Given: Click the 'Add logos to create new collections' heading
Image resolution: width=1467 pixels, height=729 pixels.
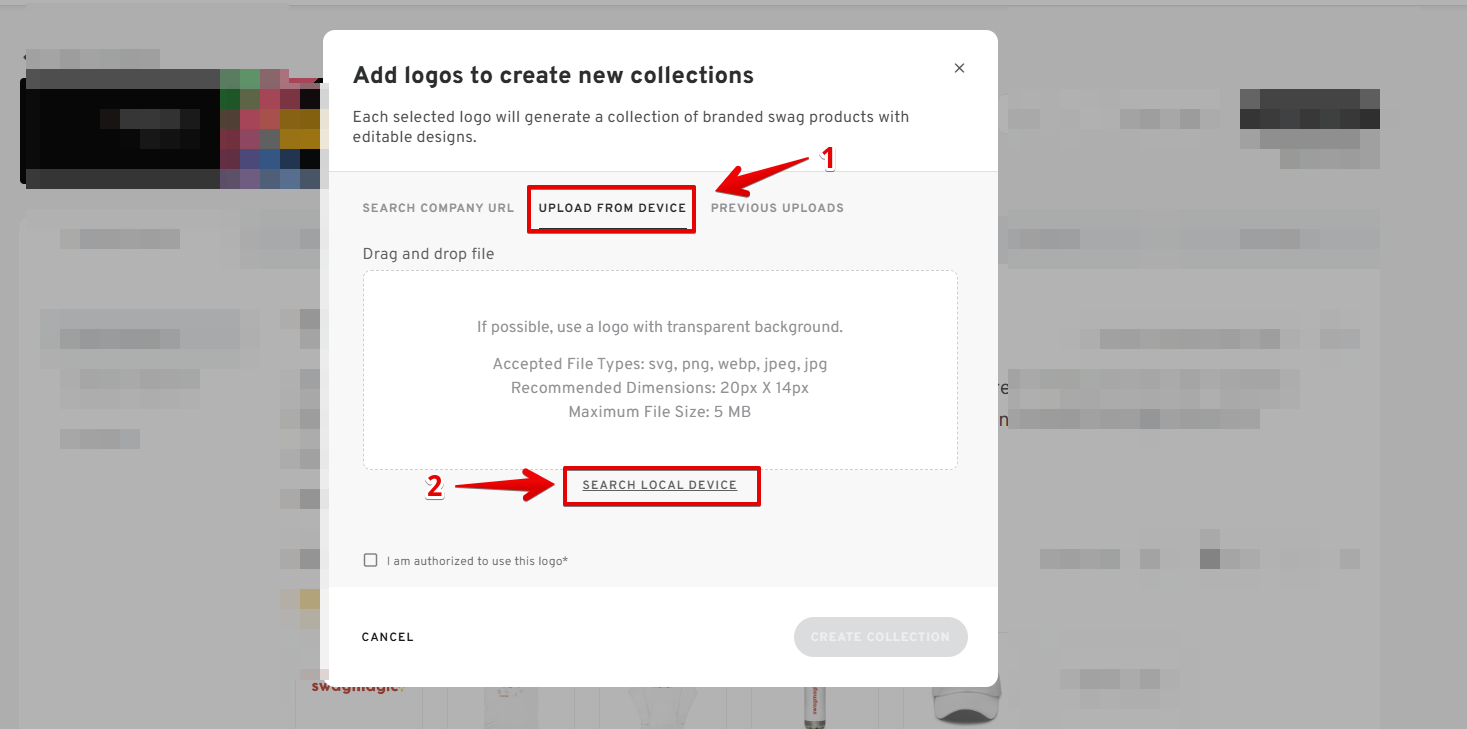Looking at the screenshot, I should pos(553,75).
